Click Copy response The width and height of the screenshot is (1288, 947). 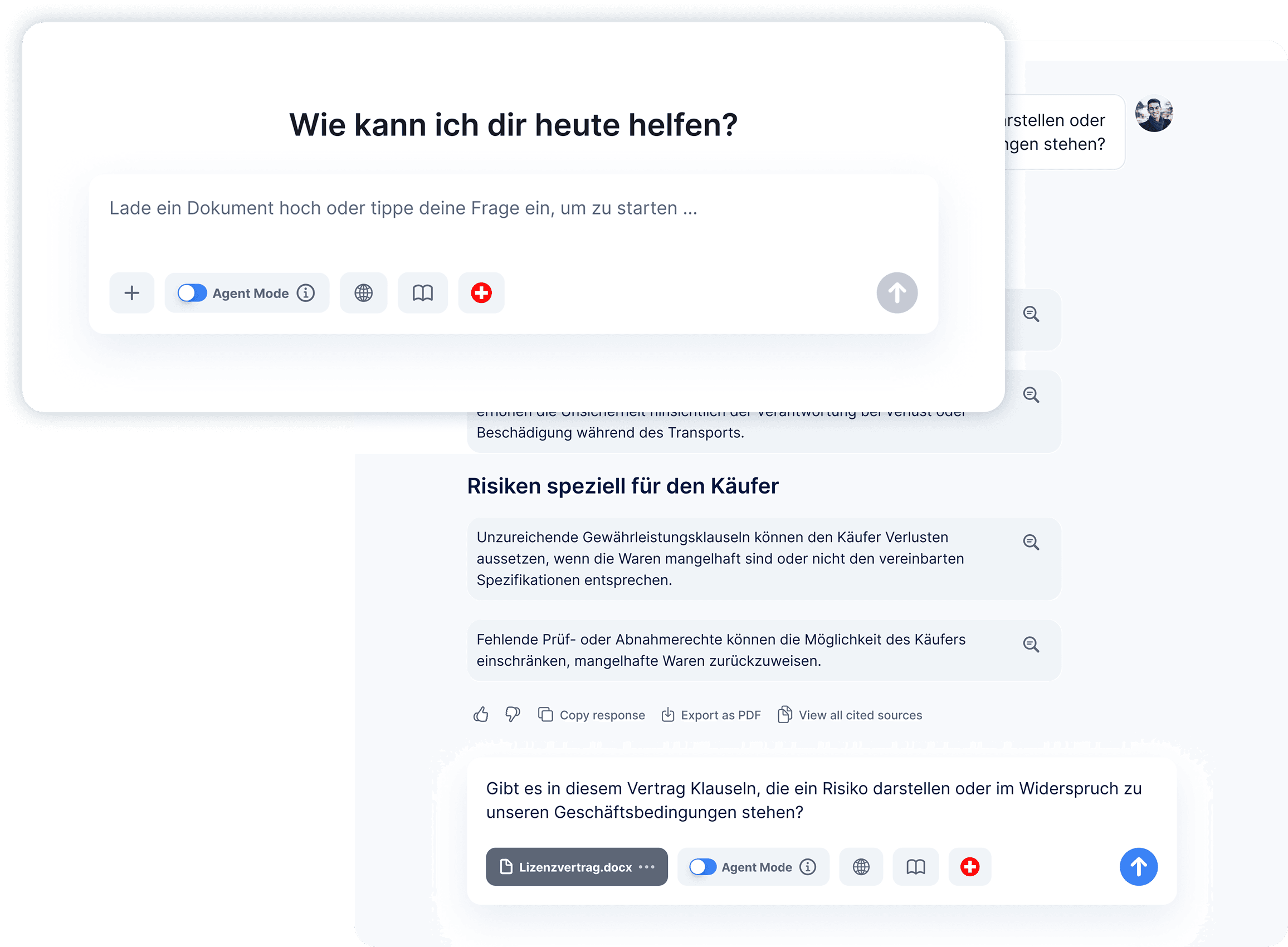pos(592,715)
